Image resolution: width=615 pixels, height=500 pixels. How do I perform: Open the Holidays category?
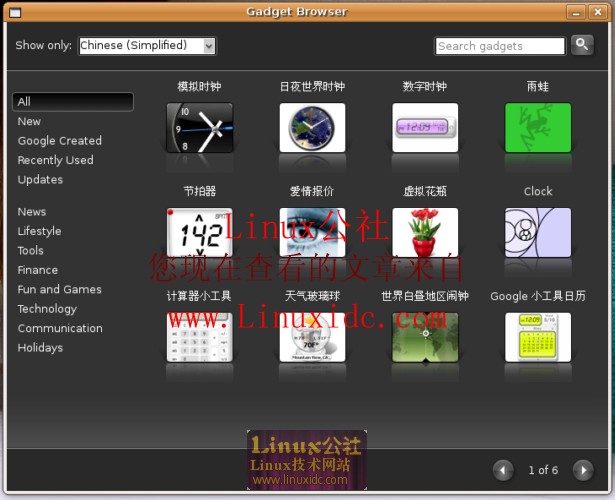coord(40,348)
